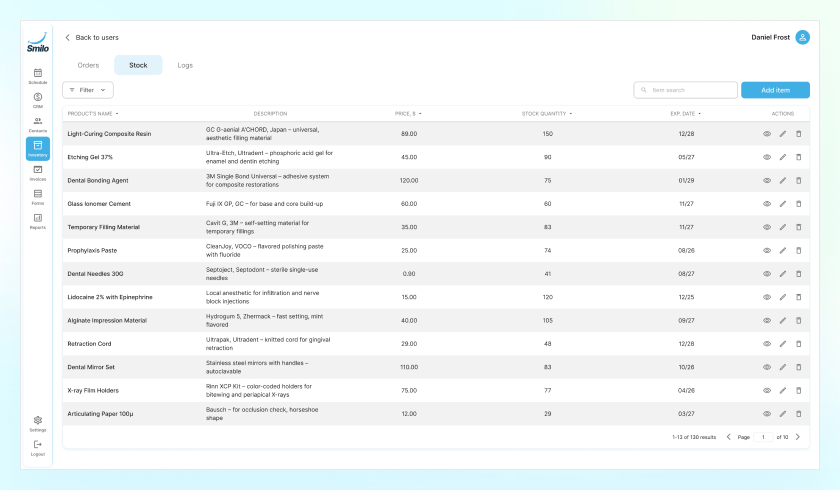
Task: Open the CRM sidebar icon
Action: click(38, 100)
